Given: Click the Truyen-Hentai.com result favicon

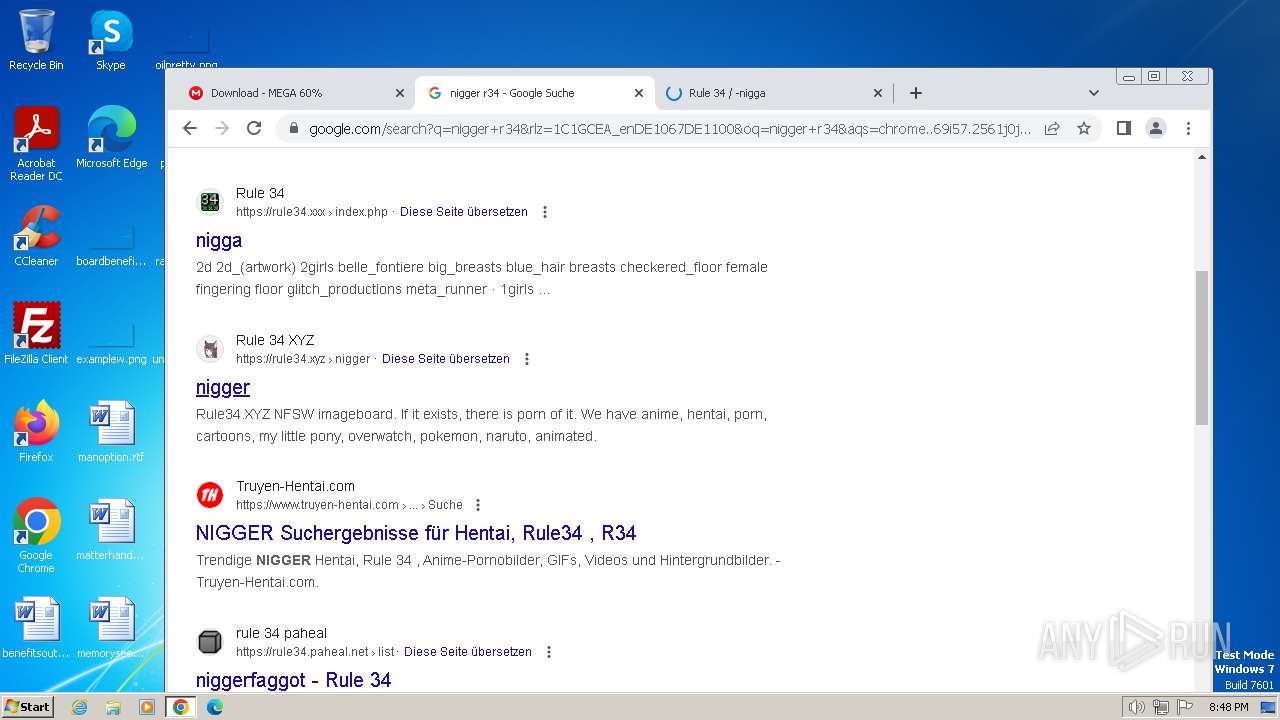Looking at the screenshot, I should point(209,495).
